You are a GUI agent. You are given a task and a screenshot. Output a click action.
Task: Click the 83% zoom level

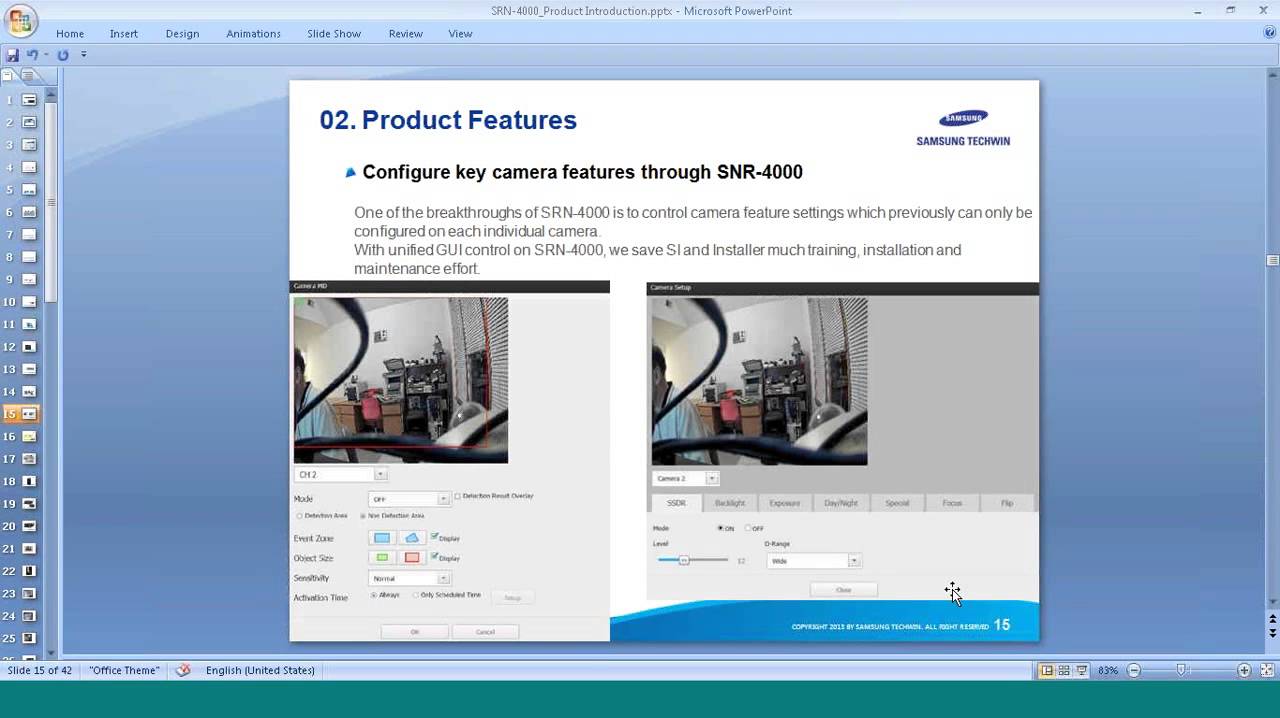(x=1108, y=670)
